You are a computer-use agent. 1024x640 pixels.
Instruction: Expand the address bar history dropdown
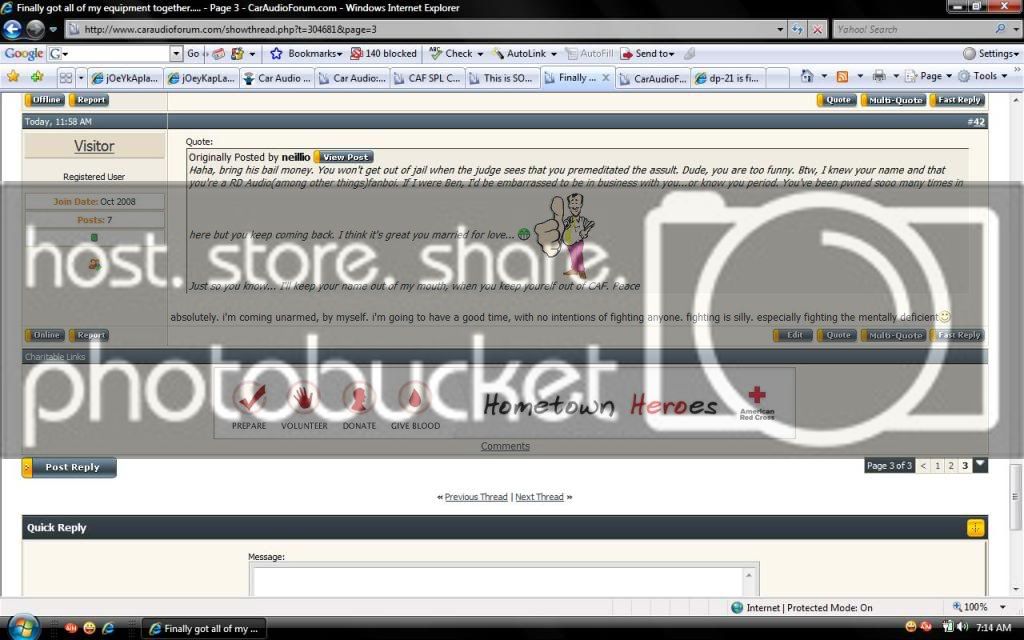point(780,29)
